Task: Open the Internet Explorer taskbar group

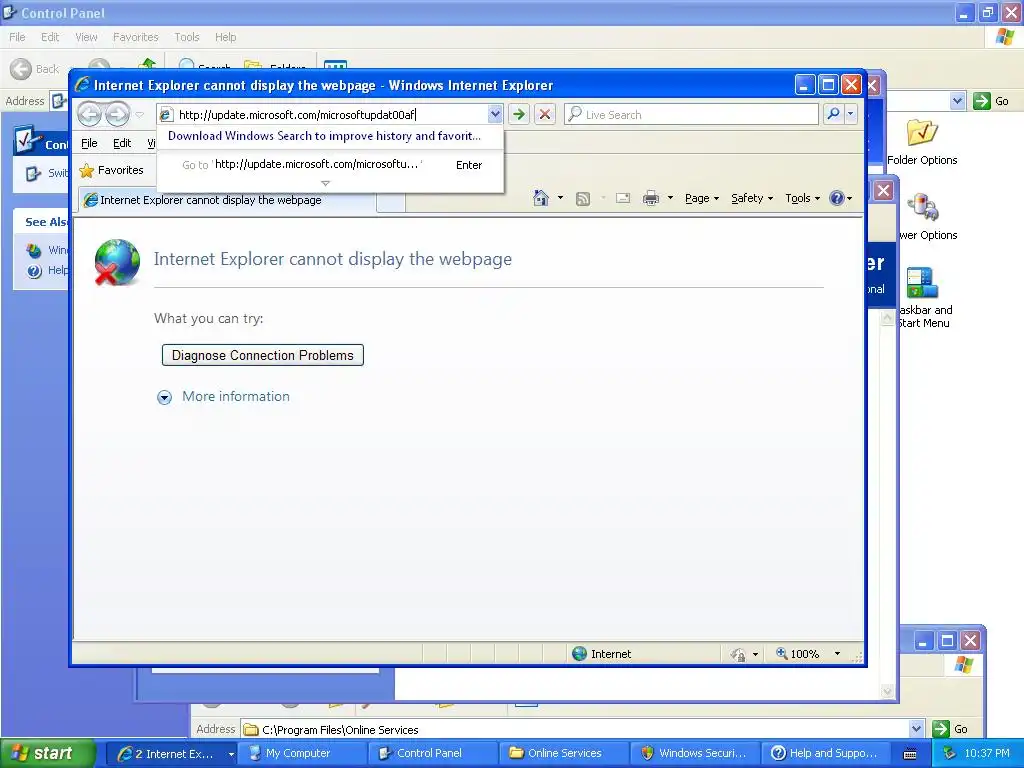Action: [x=172, y=754]
